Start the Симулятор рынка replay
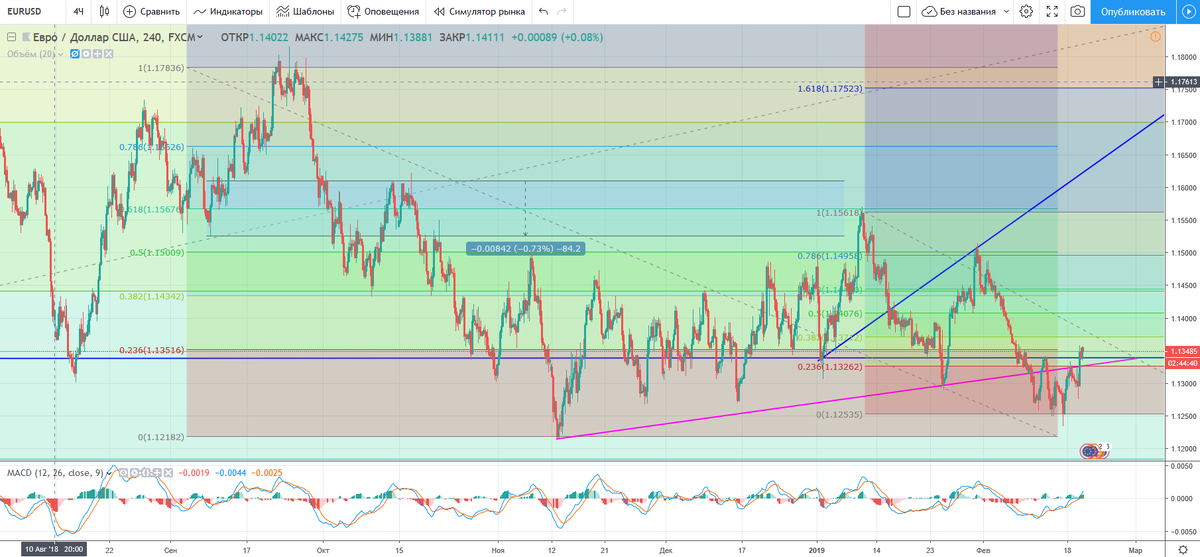Screen dimensions: 1200x557 (x=479, y=12)
